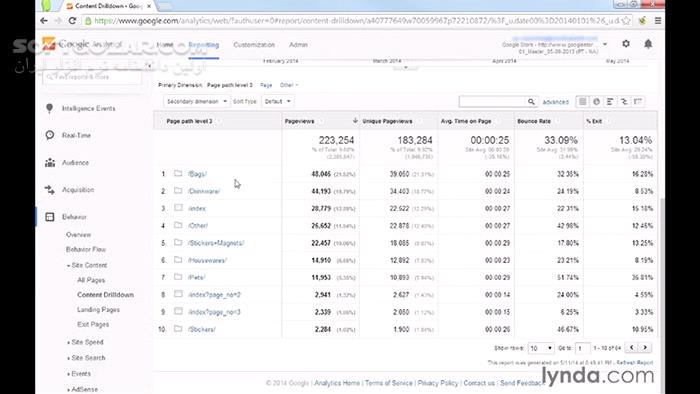The width and height of the screenshot is (700, 394).
Task: Select Exit Pages in sidebar
Action: tap(93, 324)
